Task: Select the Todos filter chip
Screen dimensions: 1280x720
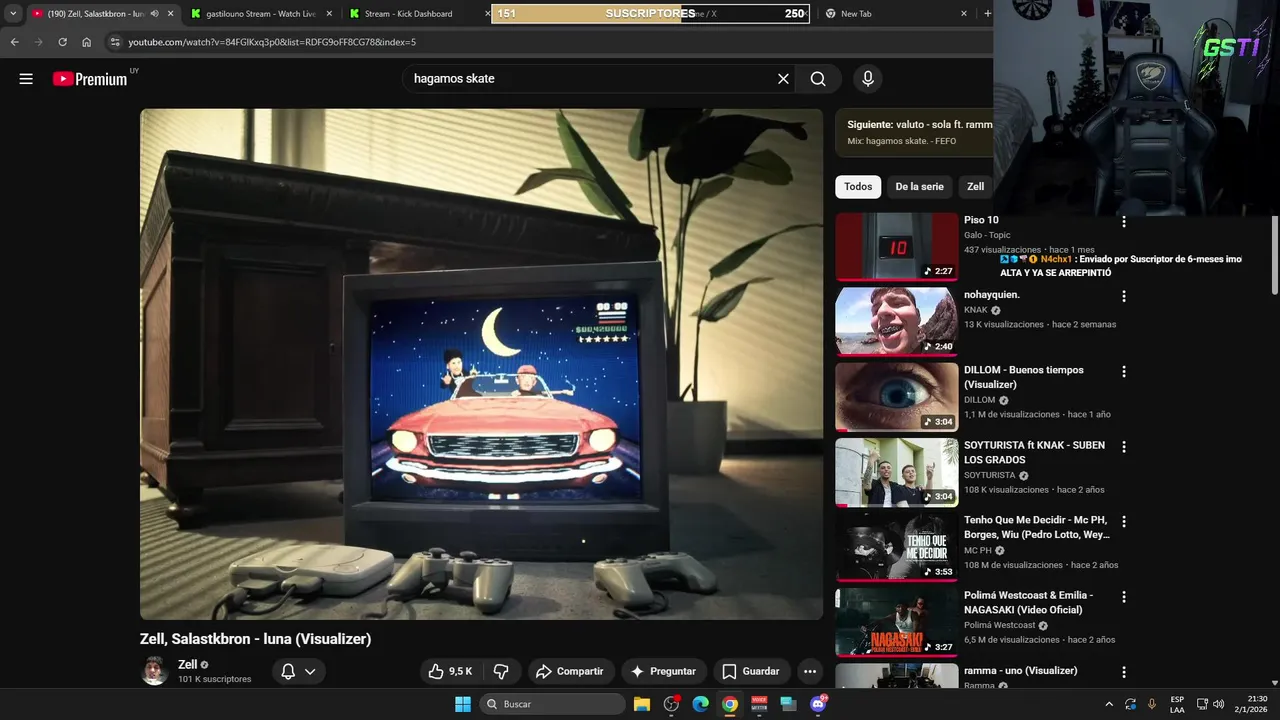Action: pyautogui.click(x=858, y=186)
